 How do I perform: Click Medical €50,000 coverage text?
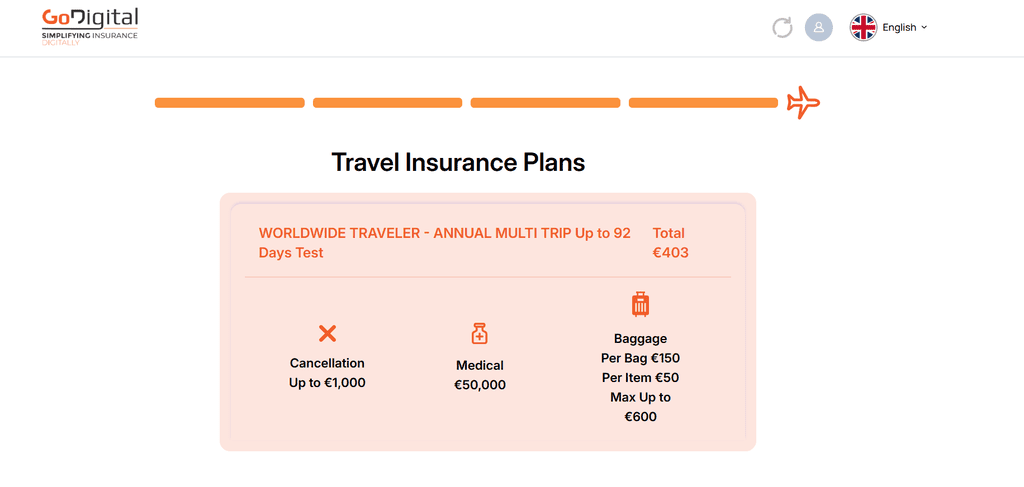[480, 375]
